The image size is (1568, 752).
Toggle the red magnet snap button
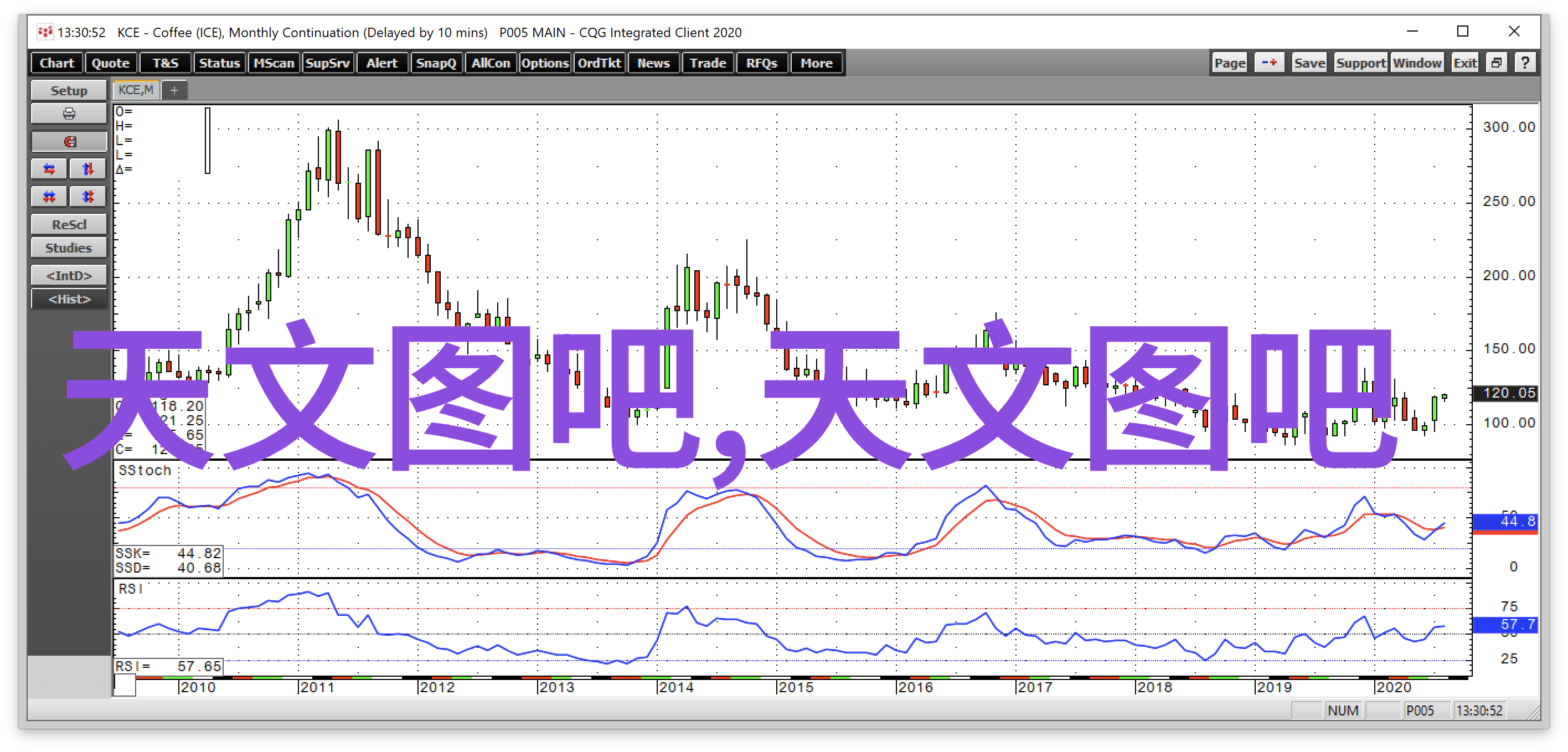click(x=69, y=141)
